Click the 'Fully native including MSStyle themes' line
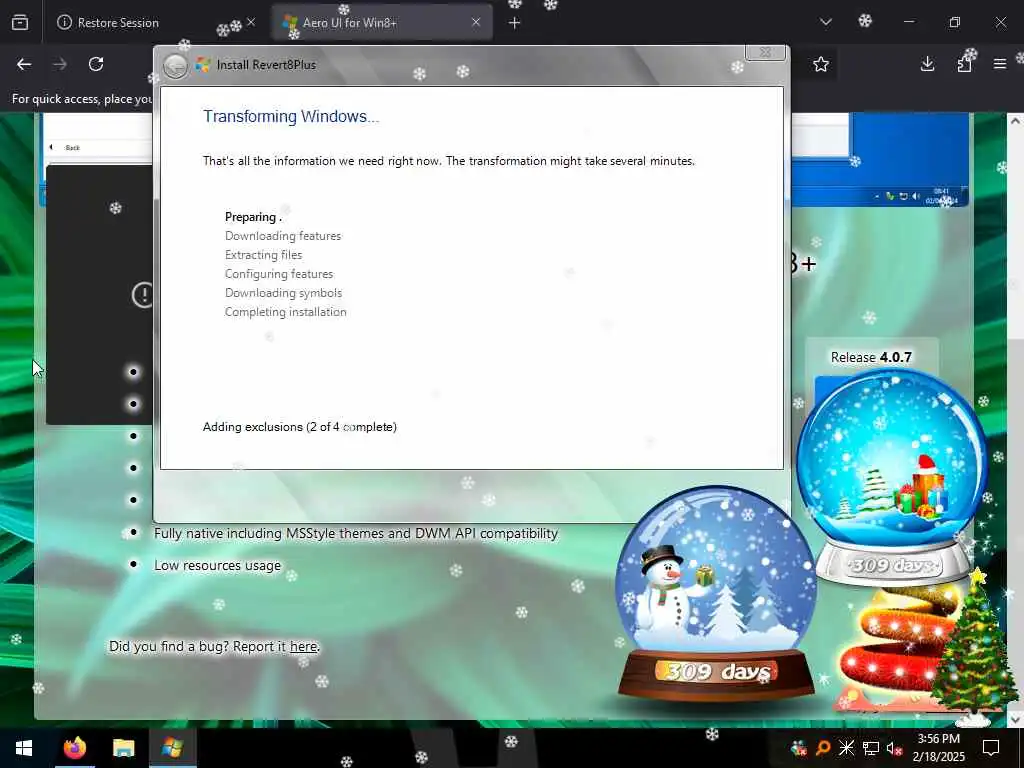This screenshot has width=1024, height=768. [x=356, y=534]
